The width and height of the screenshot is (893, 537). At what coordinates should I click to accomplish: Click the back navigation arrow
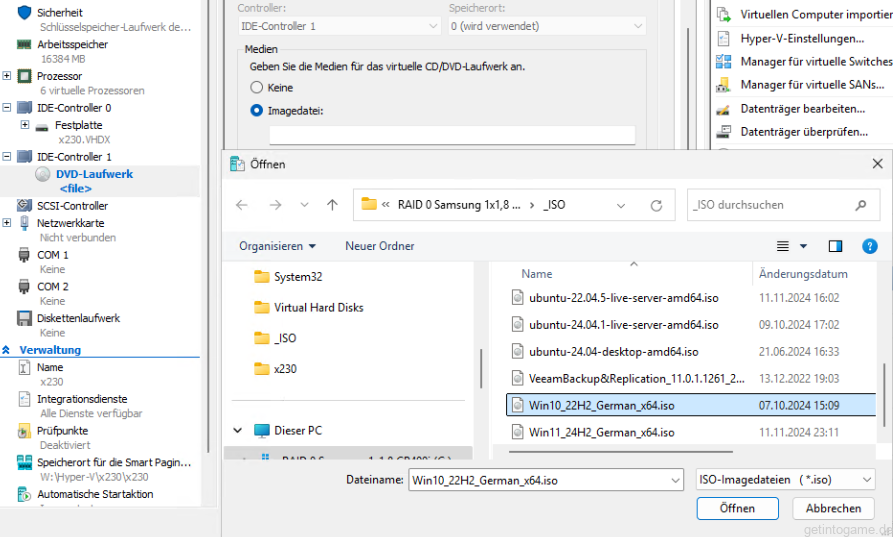[242, 205]
